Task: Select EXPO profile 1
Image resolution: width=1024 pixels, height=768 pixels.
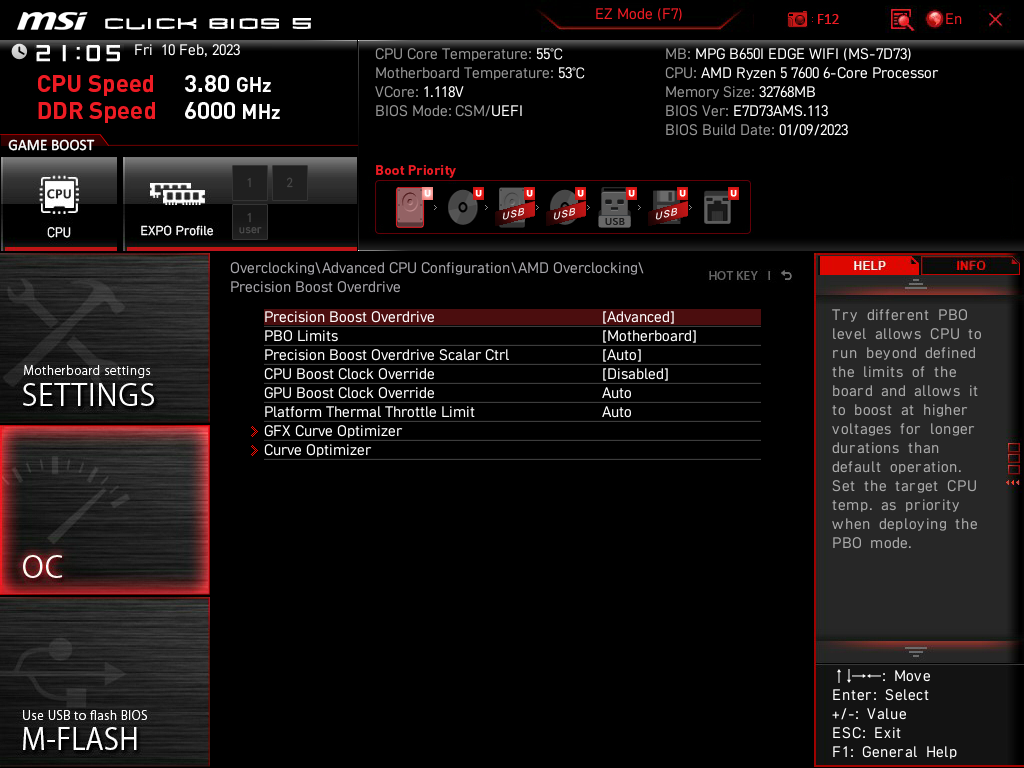Action: pos(249,183)
